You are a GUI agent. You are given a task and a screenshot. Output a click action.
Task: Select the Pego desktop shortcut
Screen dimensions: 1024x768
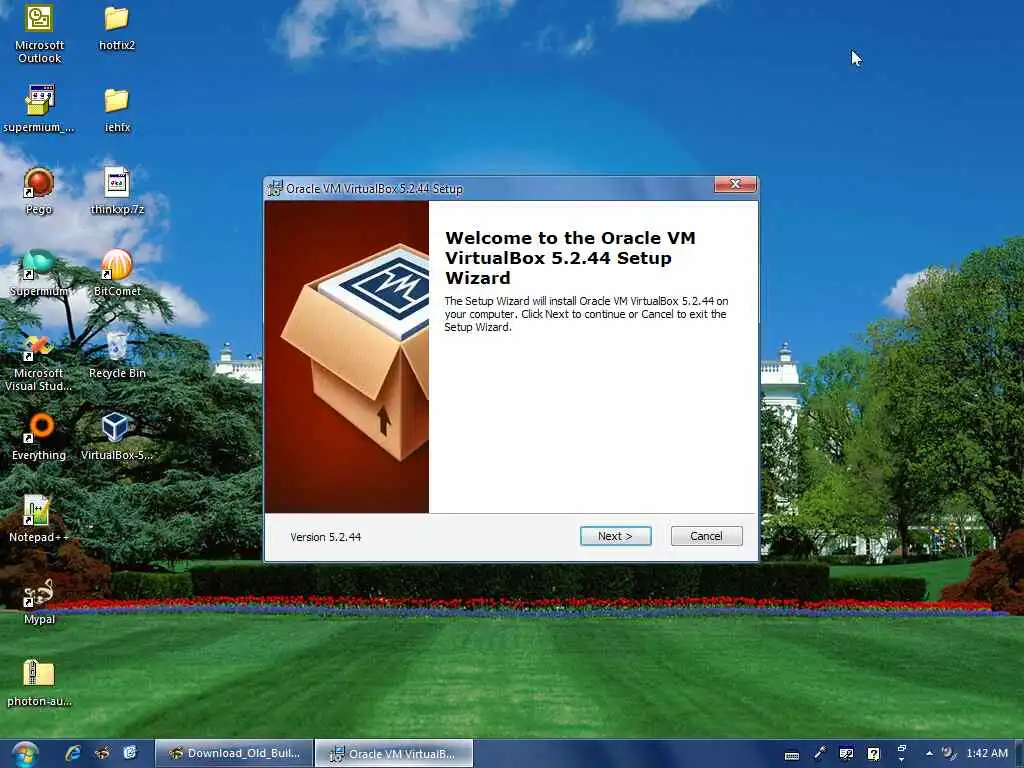tap(39, 191)
